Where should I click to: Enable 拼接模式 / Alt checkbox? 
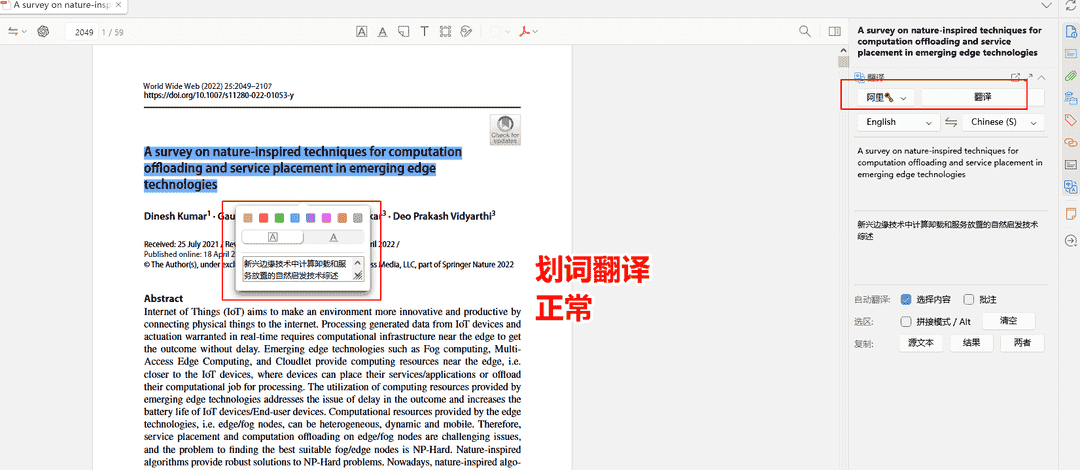click(x=906, y=321)
